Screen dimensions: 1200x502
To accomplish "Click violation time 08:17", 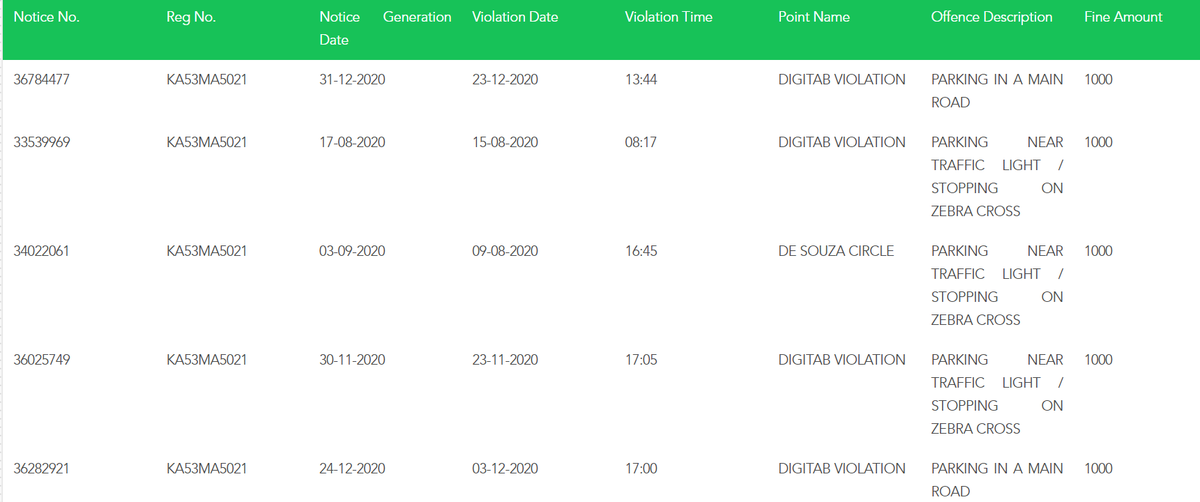I will (640, 142).
